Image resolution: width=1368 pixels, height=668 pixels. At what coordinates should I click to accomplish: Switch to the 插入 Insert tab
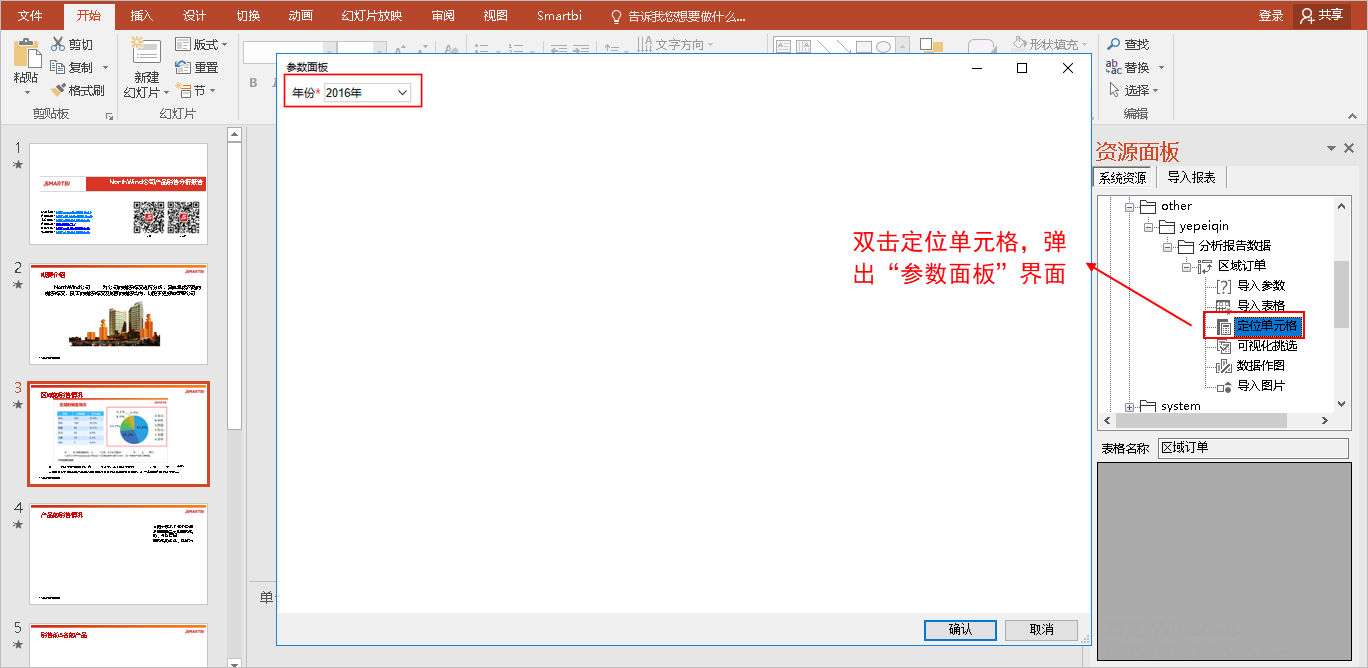tap(142, 15)
